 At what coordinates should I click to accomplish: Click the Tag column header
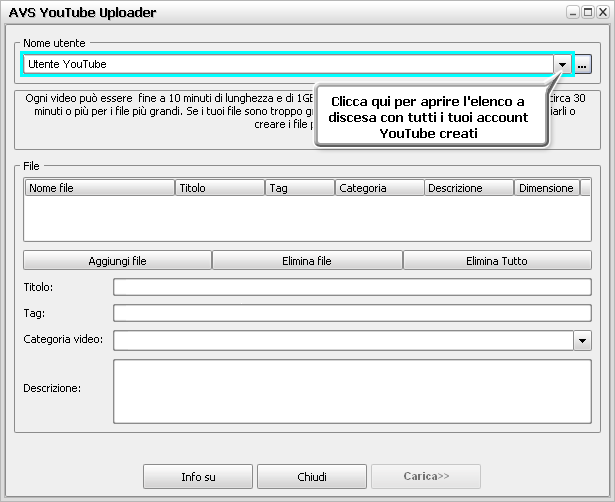coord(300,188)
